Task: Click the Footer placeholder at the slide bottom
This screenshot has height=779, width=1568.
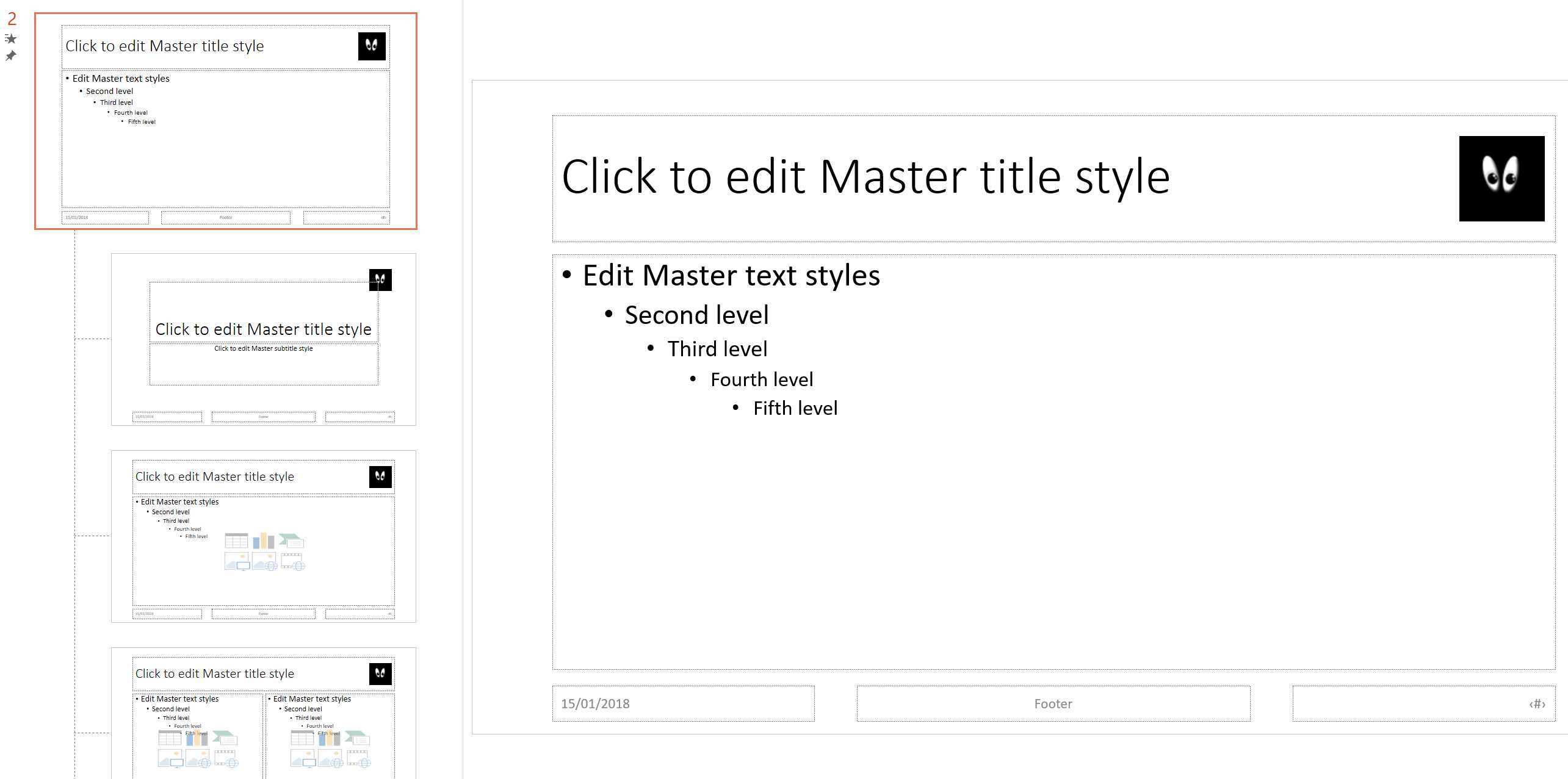Action: 1052,703
